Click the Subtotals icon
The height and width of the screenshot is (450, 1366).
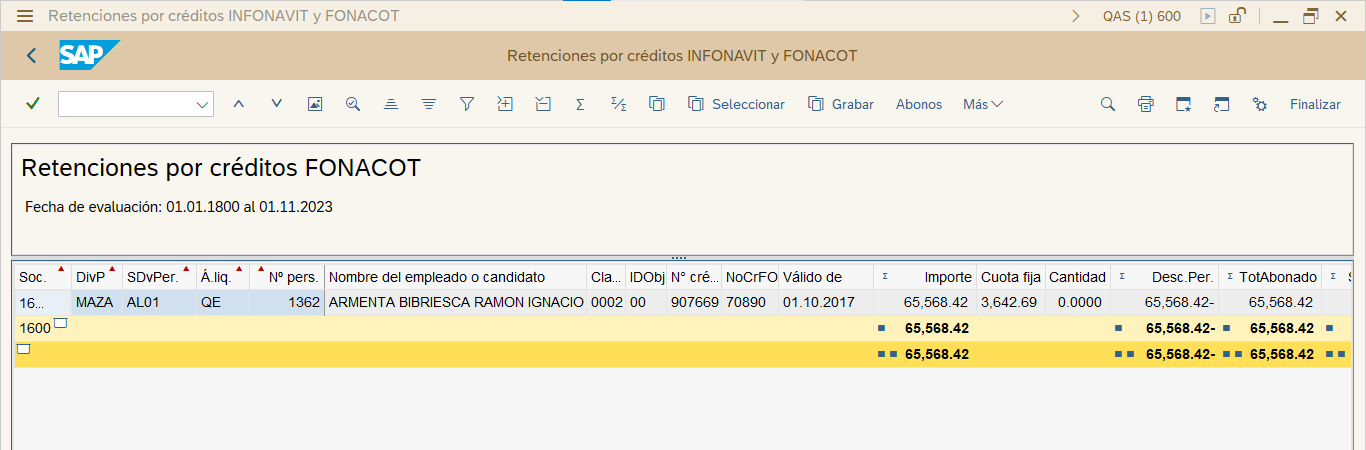click(618, 104)
